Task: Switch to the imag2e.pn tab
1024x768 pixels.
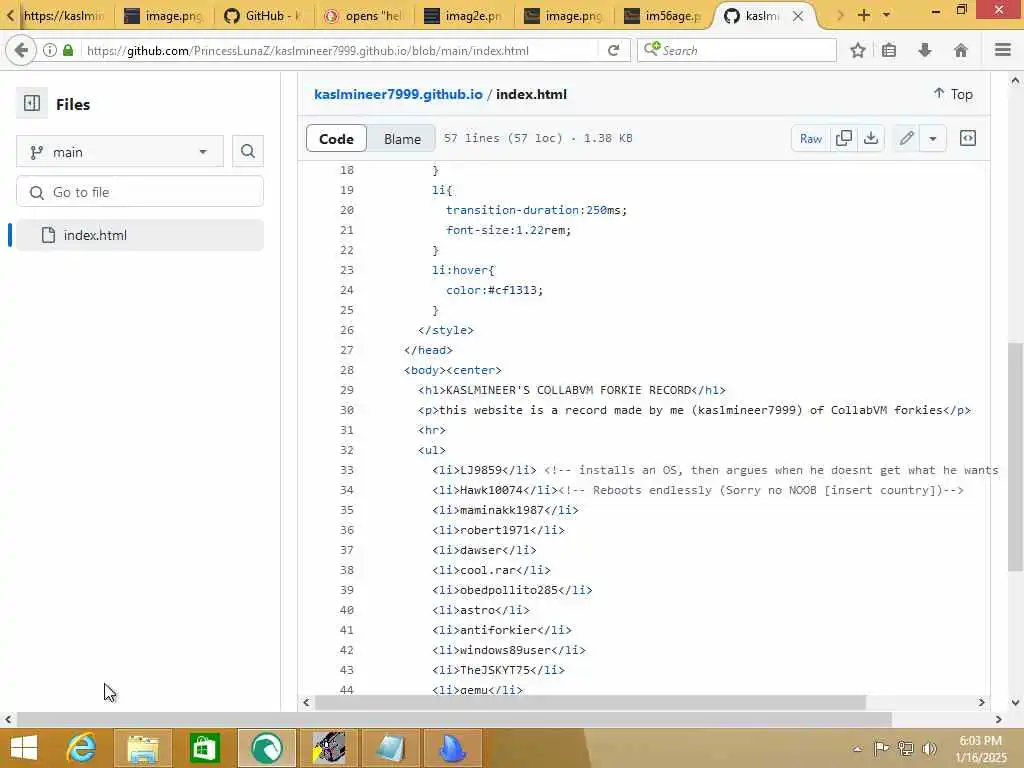Action: [x=463, y=16]
